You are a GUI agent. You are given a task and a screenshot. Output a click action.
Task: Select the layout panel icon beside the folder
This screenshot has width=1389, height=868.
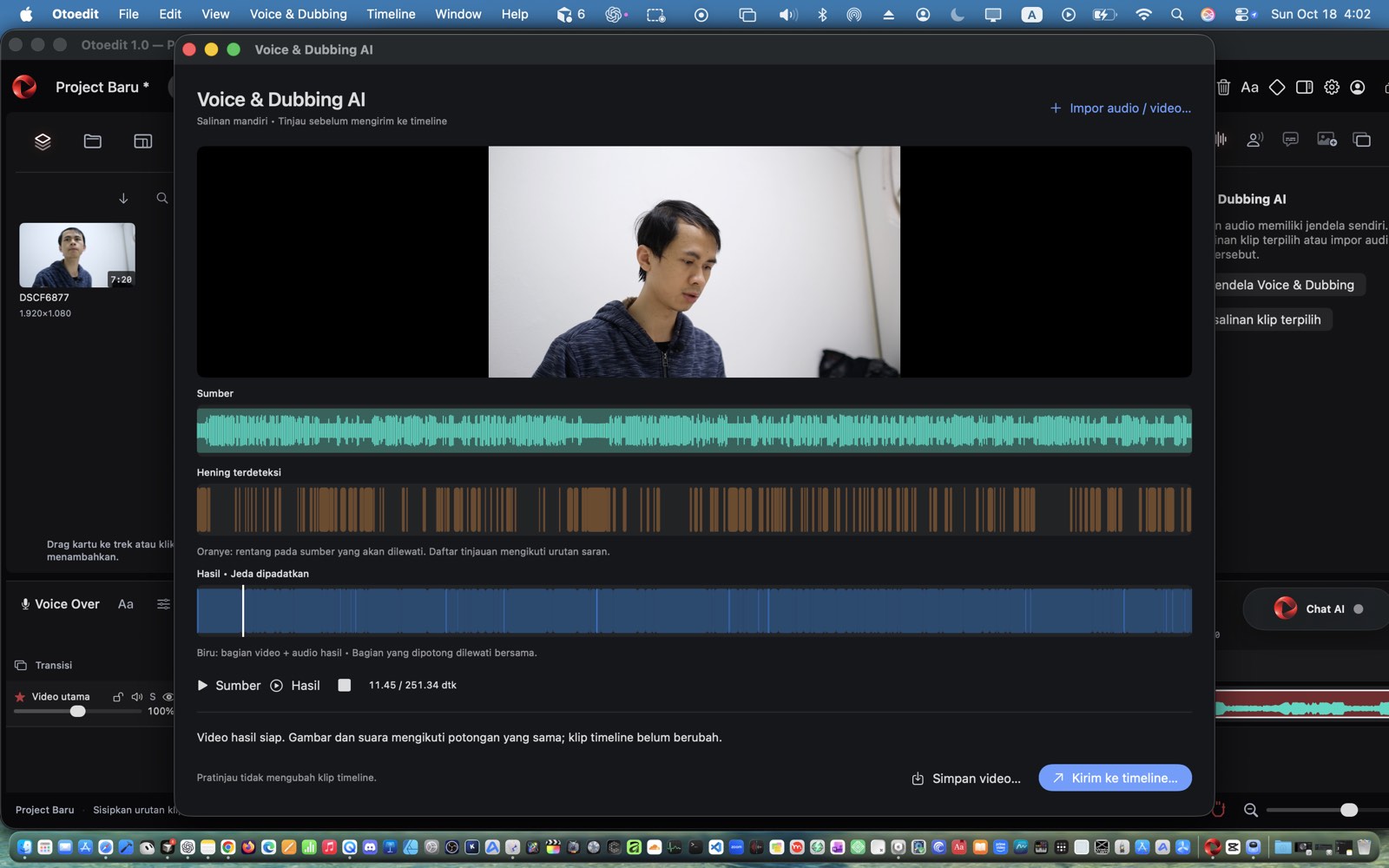pos(143,141)
